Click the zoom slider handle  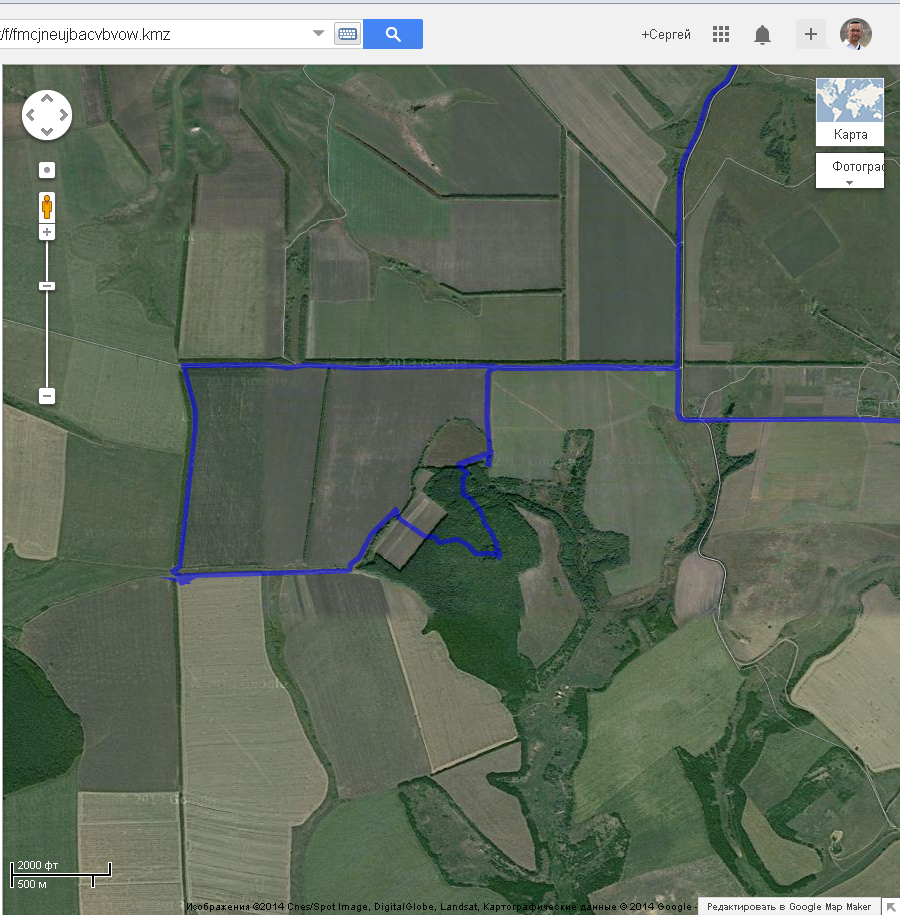[x=47, y=286]
